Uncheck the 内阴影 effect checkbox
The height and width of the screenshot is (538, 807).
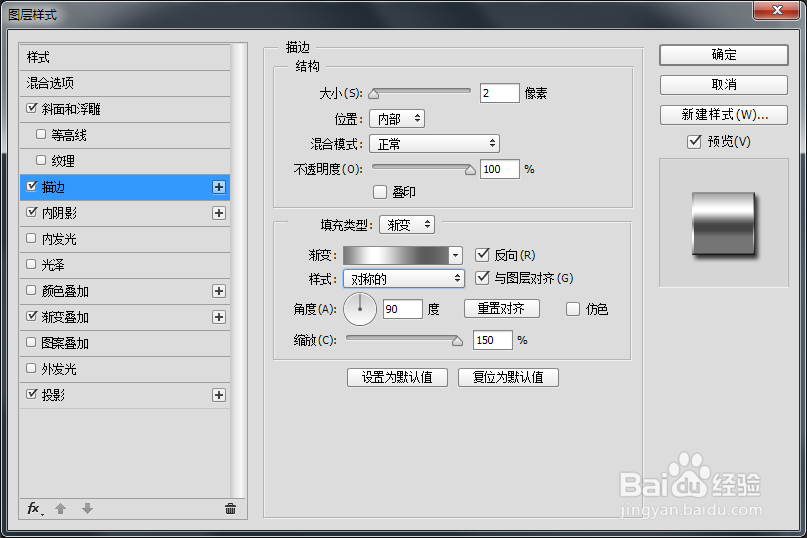[32, 212]
